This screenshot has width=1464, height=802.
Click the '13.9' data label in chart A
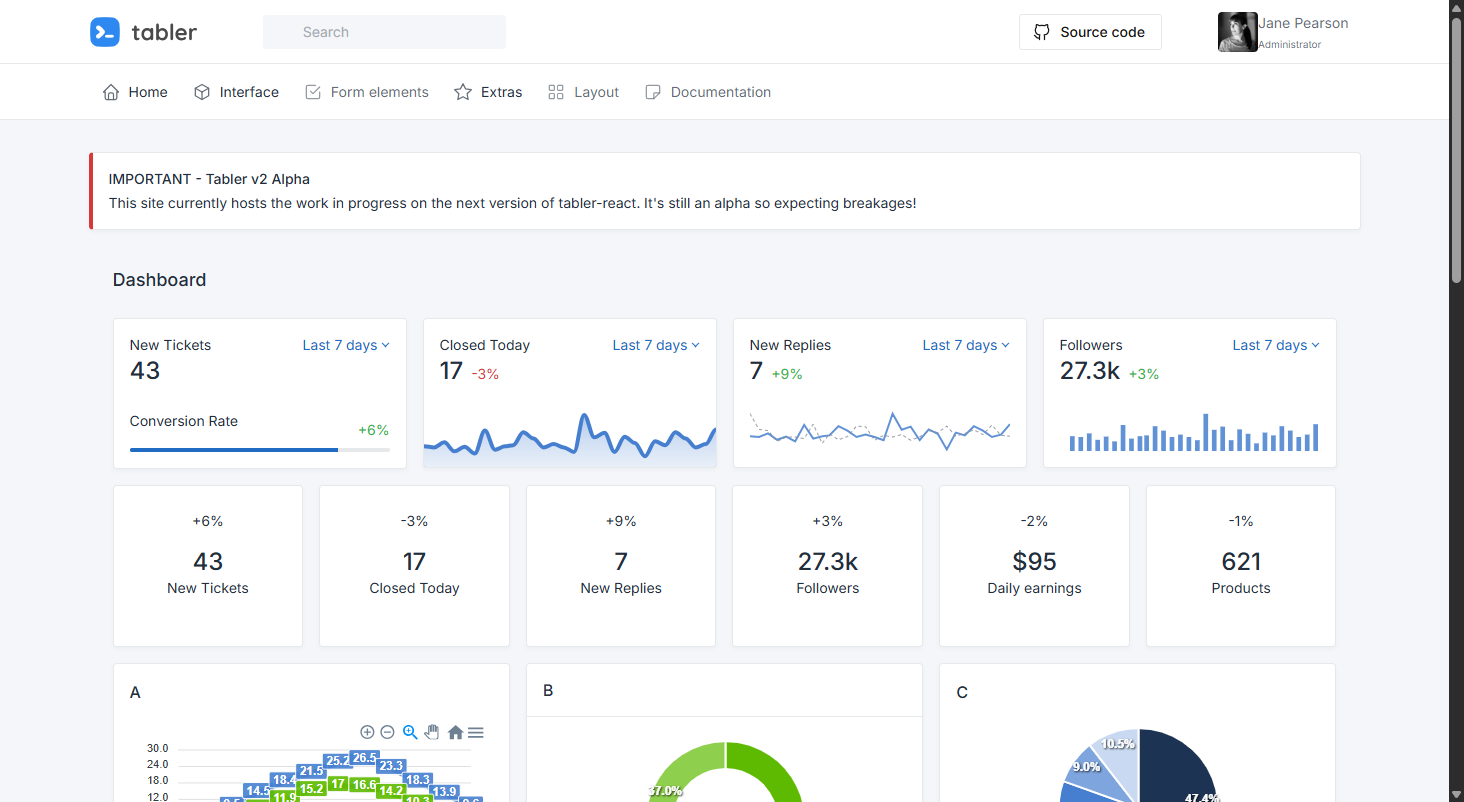[x=444, y=792]
